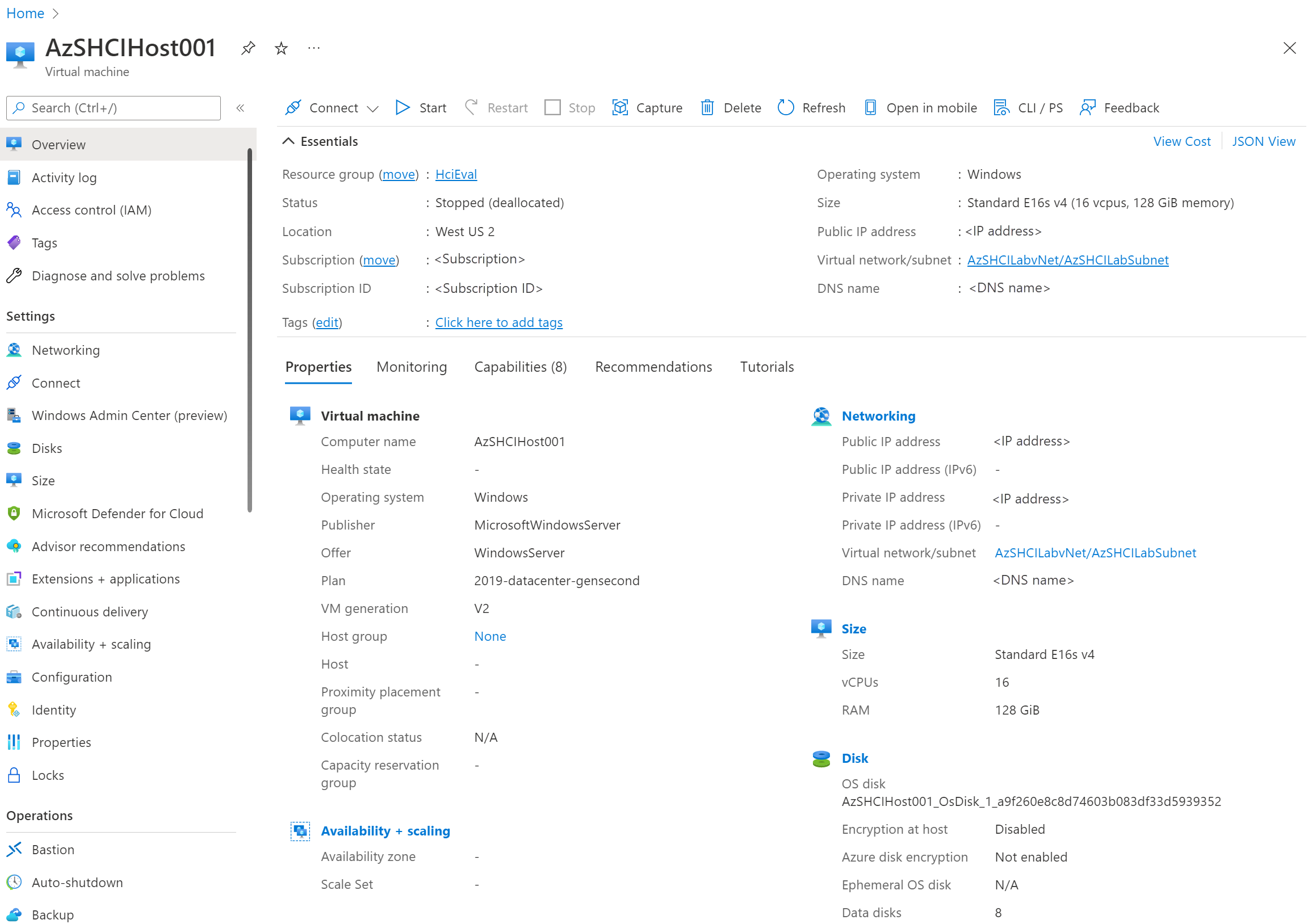The height and width of the screenshot is (924, 1308).
Task: Open the HciEval resource group link
Action: [x=456, y=174]
